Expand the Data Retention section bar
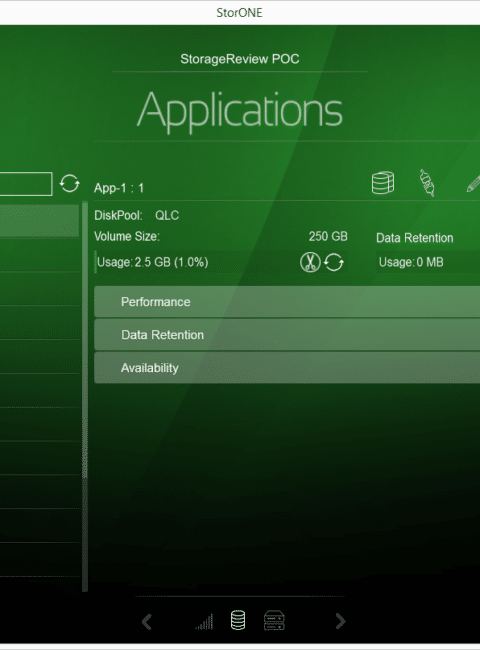This screenshot has height=650, width=480. [287, 335]
